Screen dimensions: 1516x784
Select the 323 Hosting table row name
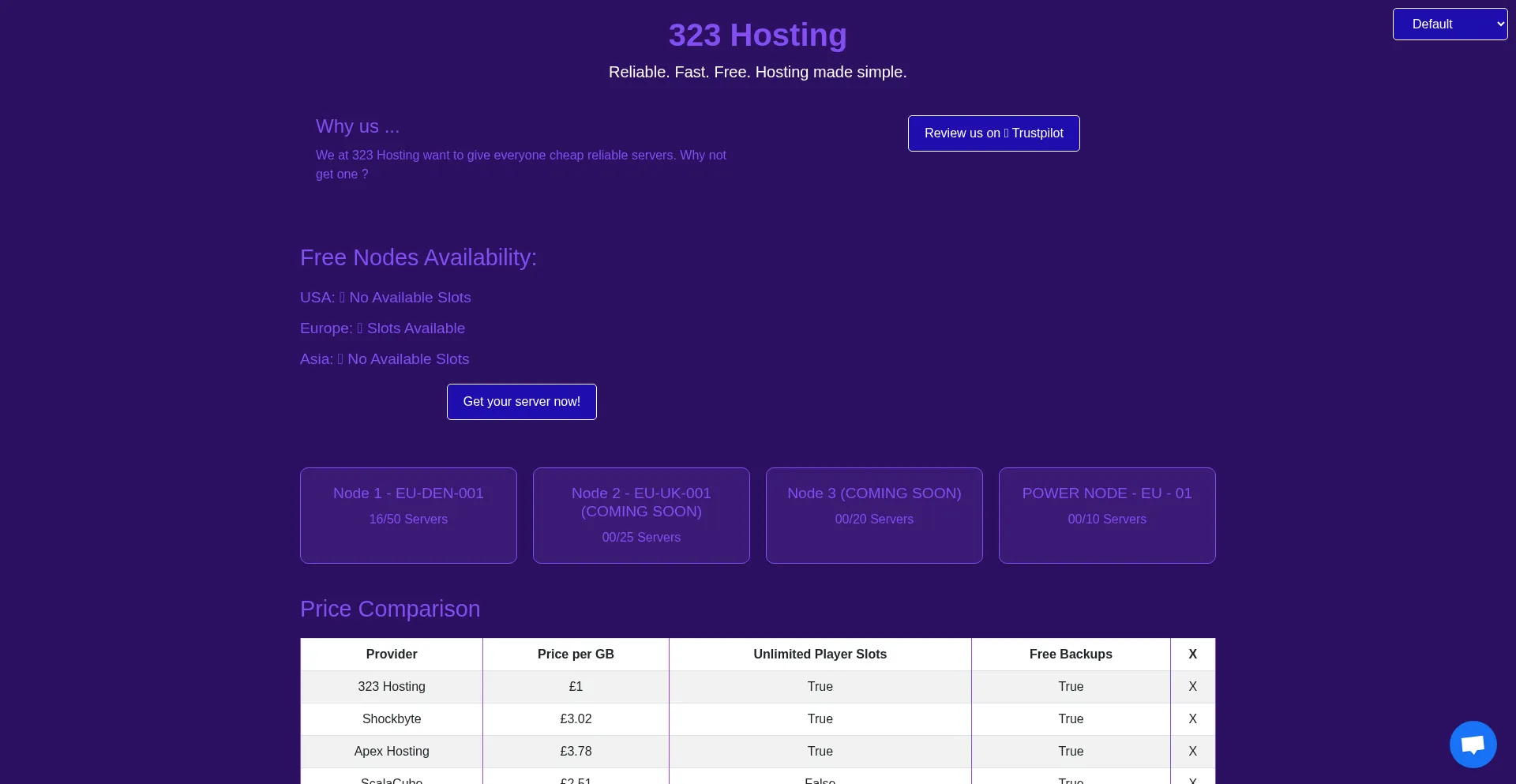coord(392,686)
